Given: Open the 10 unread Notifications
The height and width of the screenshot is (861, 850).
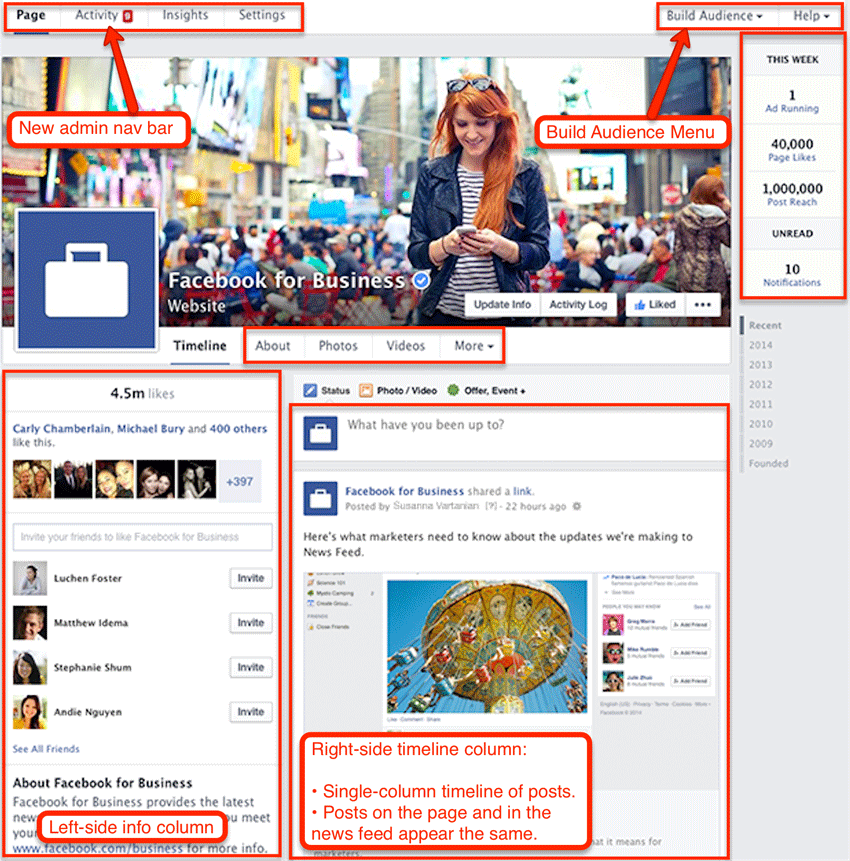Looking at the screenshot, I should 792,275.
